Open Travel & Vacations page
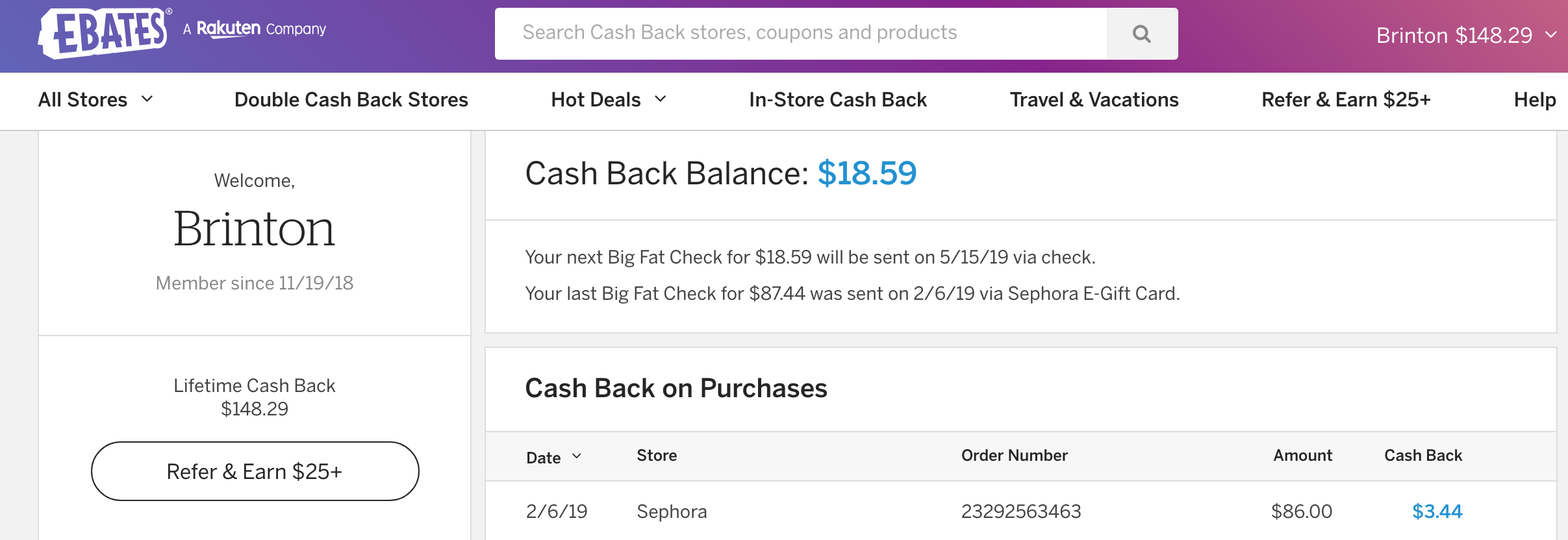Screen dimensions: 1568x540 pos(1094,99)
